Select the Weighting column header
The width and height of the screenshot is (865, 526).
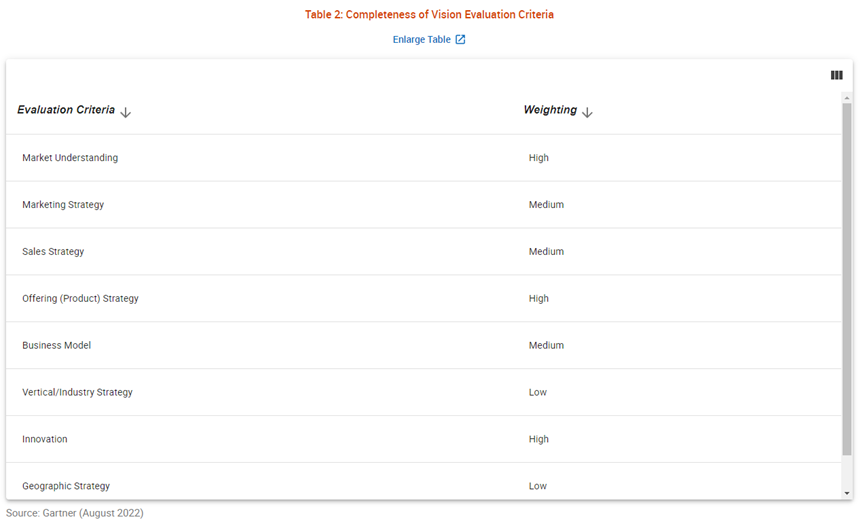point(550,110)
